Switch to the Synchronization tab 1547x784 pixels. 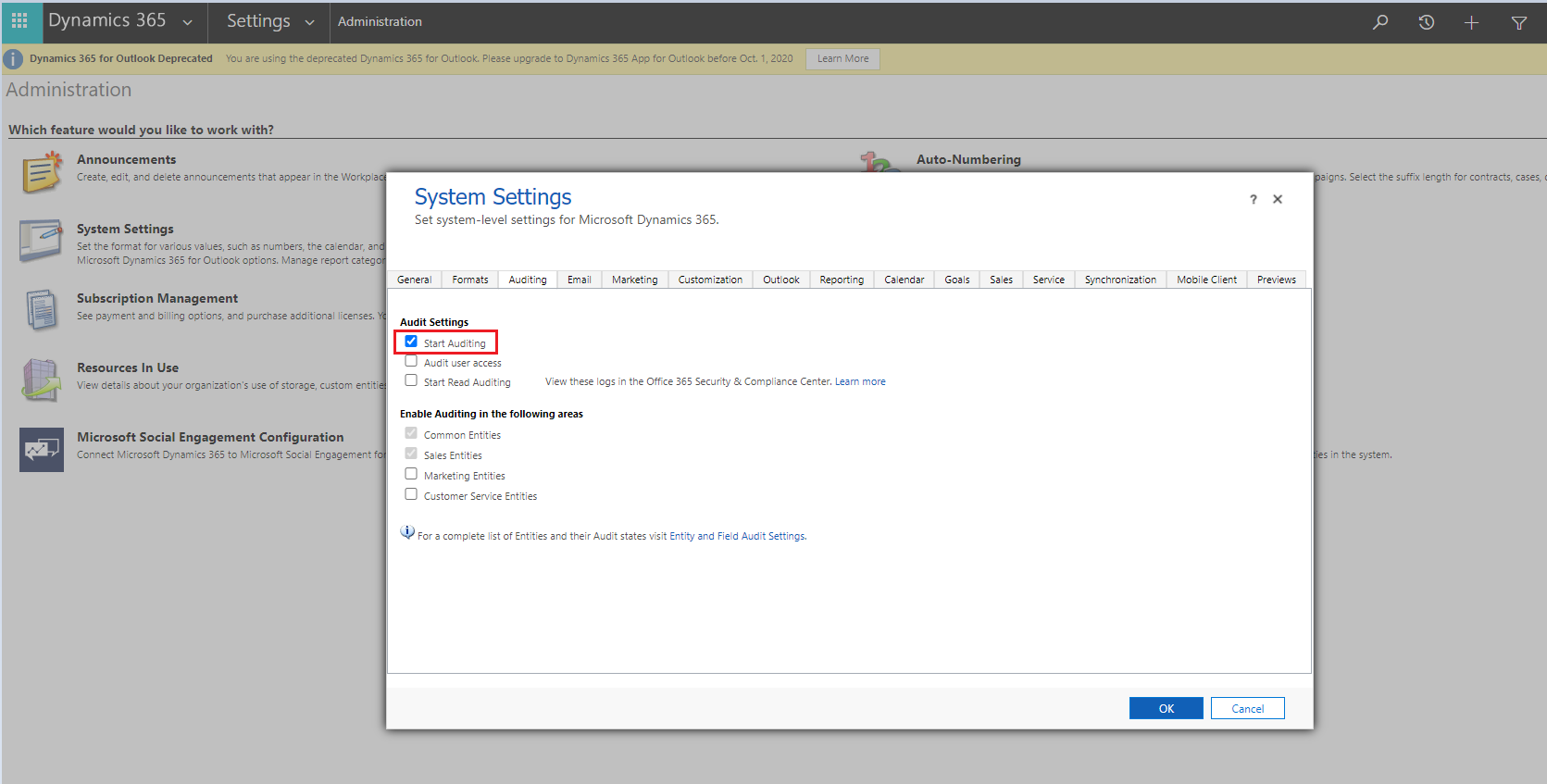point(1120,280)
